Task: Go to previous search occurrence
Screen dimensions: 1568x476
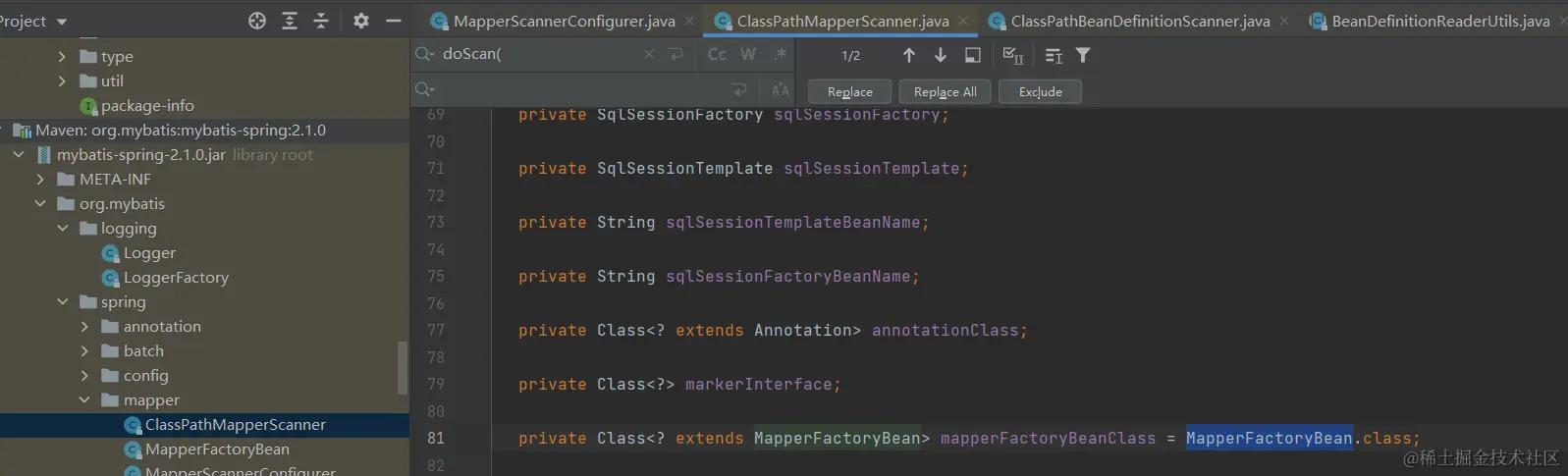Action: (909, 55)
